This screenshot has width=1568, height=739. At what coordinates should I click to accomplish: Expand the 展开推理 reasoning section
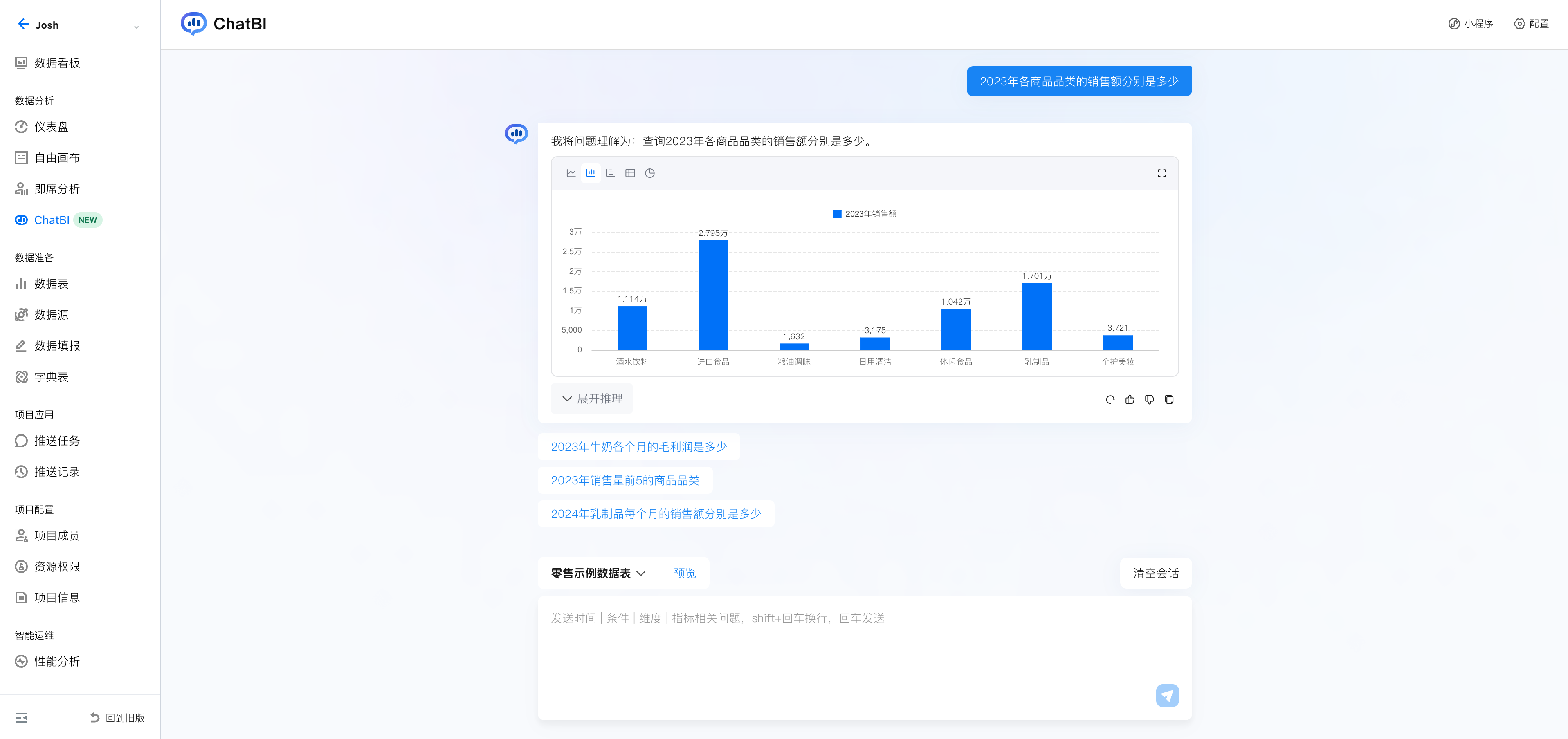point(592,399)
